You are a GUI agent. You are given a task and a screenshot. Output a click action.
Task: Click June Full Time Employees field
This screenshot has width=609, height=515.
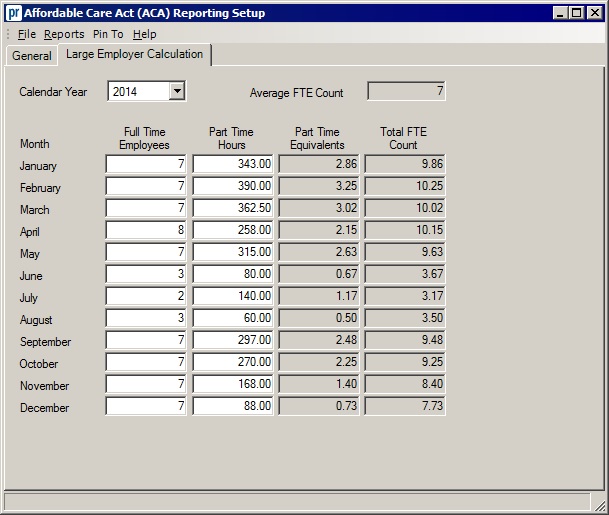tap(146, 274)
